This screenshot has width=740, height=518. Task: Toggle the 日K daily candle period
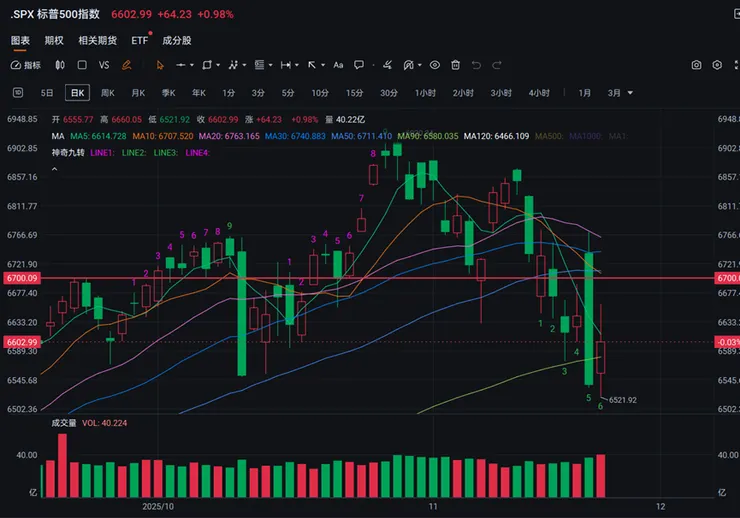tap(77, 93)
